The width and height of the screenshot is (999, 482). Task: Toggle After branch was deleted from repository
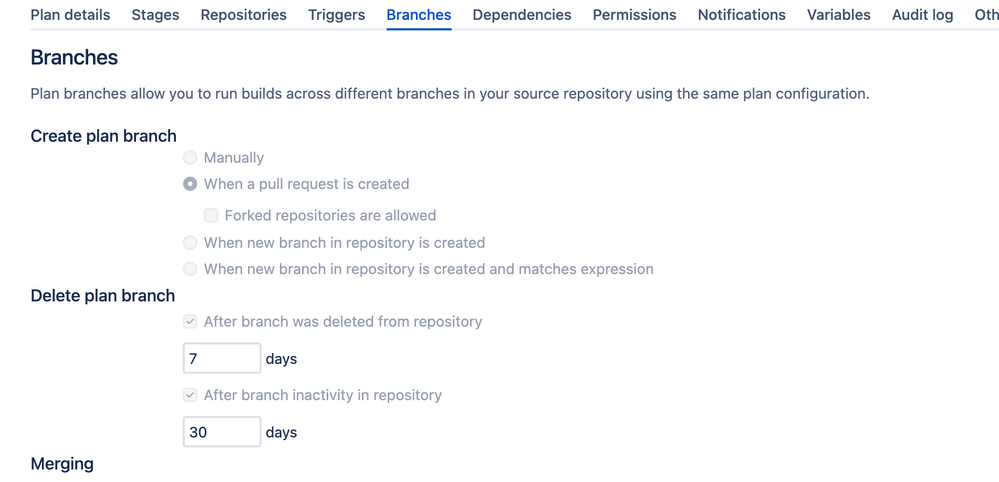pyautogui.click(x=190, y=322)
